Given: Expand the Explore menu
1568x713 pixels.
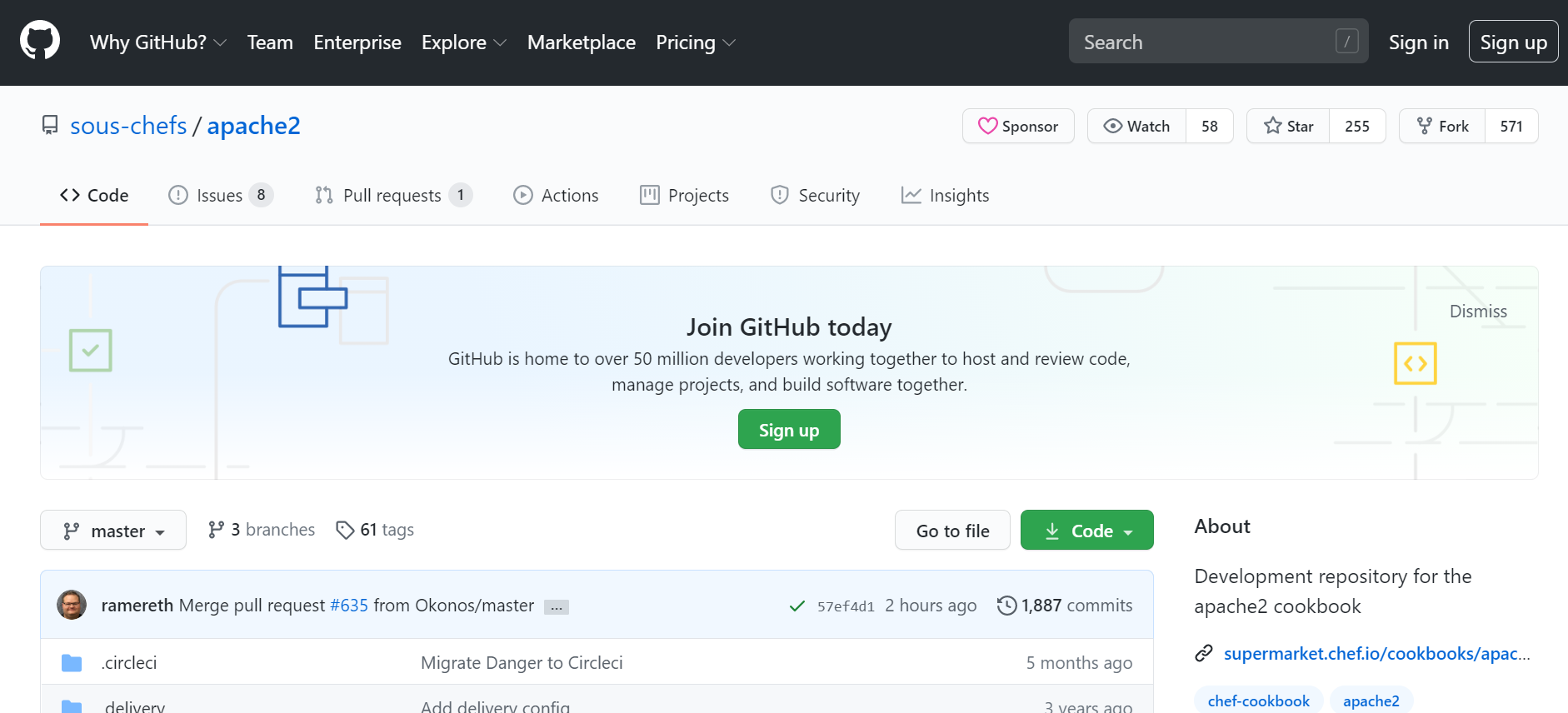Looking at the screenshot, I should point(464,42).
